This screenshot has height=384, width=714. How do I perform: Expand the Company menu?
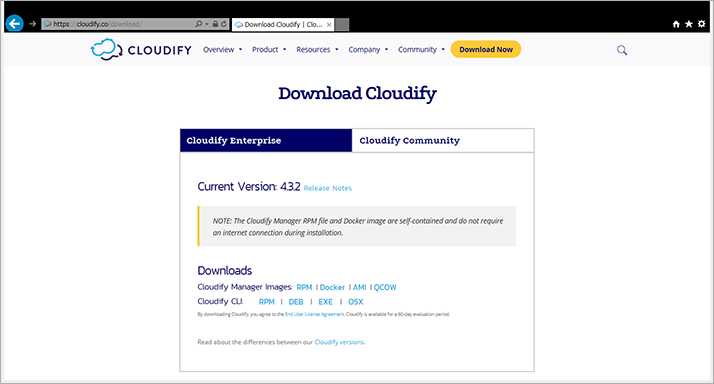pos(368,50)
